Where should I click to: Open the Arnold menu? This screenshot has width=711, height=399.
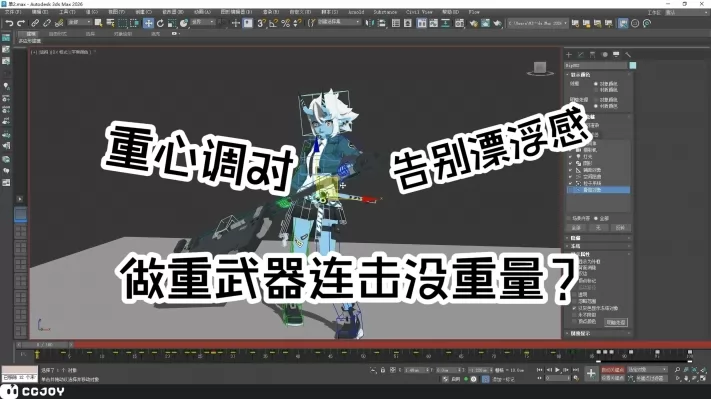(356, 12)
